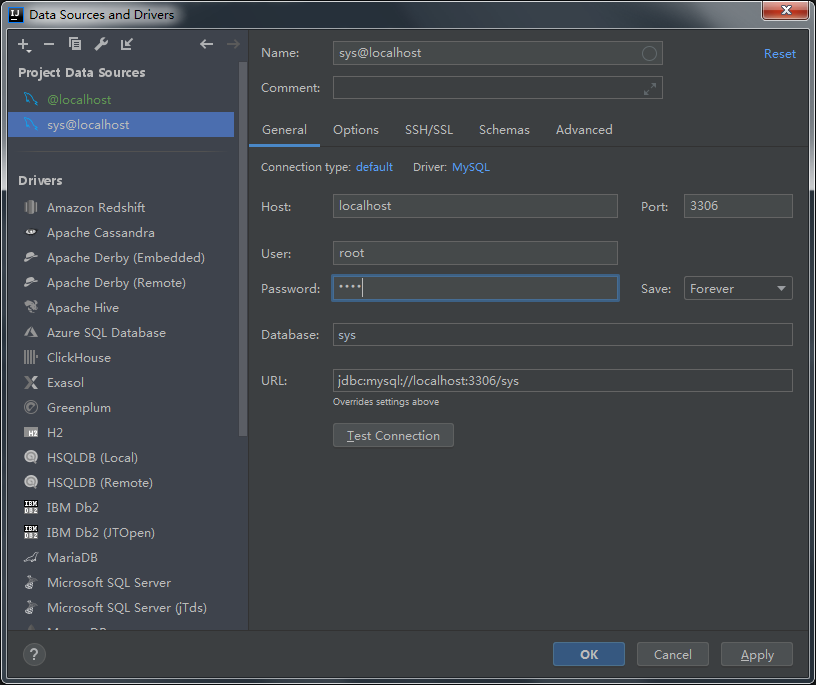Switch to the General tab
Image resolution: width=816 pixels, height=685 pixels.
[284, 130]
